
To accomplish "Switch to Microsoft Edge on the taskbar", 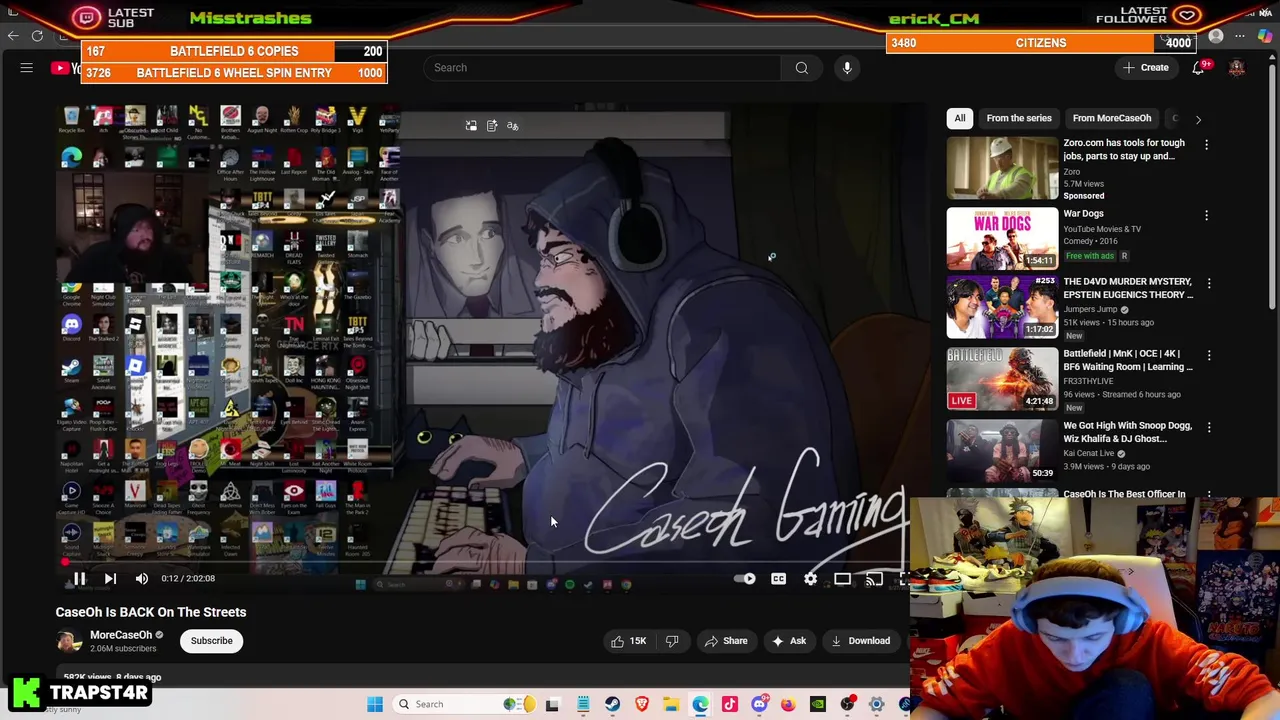I will point(700,704).
